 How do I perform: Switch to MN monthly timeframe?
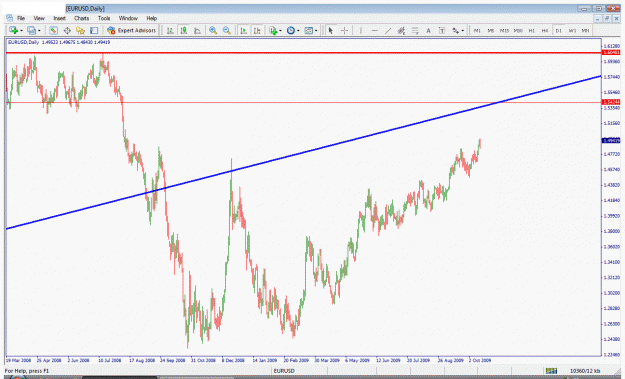pos(586,30)
